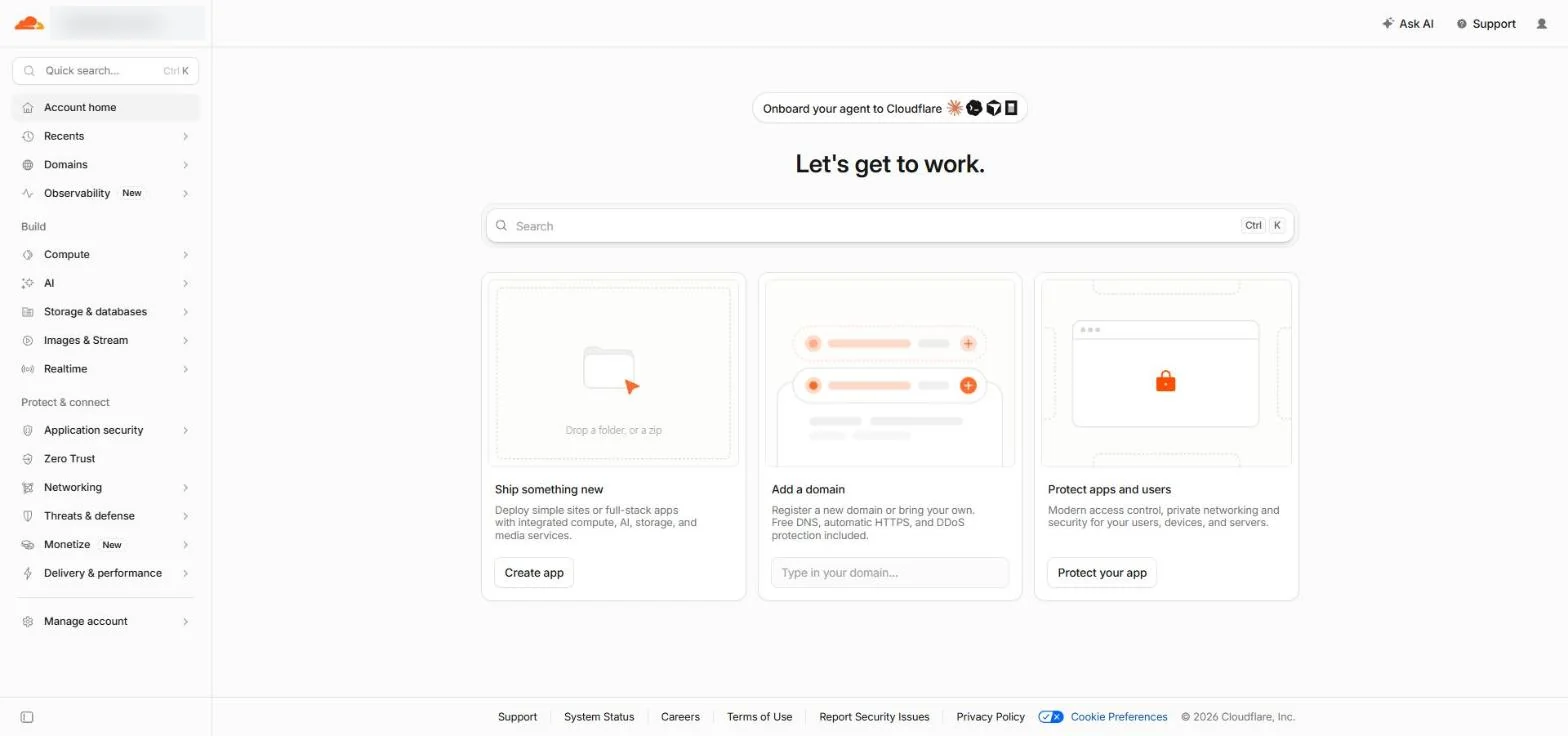This screenshot has height=736, width=1568.
Task: Click the Storage & databases icon
Action: (28, 312)
